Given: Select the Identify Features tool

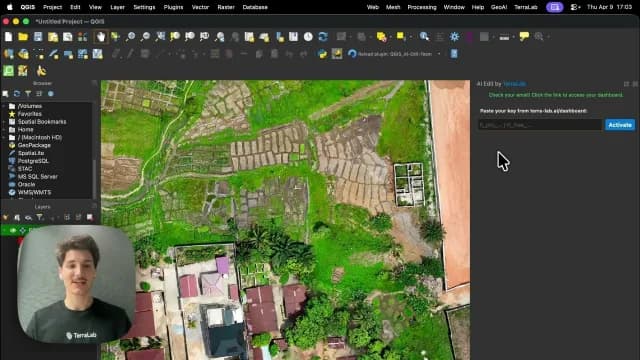Looking at the screenshot, I should [x=424, y=37].
